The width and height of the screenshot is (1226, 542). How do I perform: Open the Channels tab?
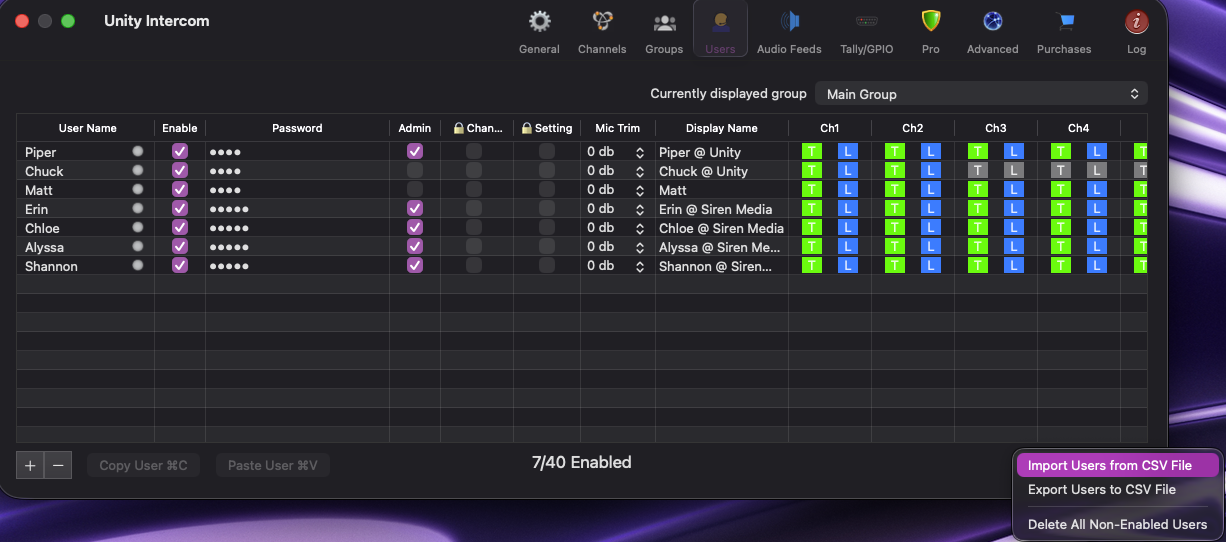pyautogui.click(x=602, y=31)
